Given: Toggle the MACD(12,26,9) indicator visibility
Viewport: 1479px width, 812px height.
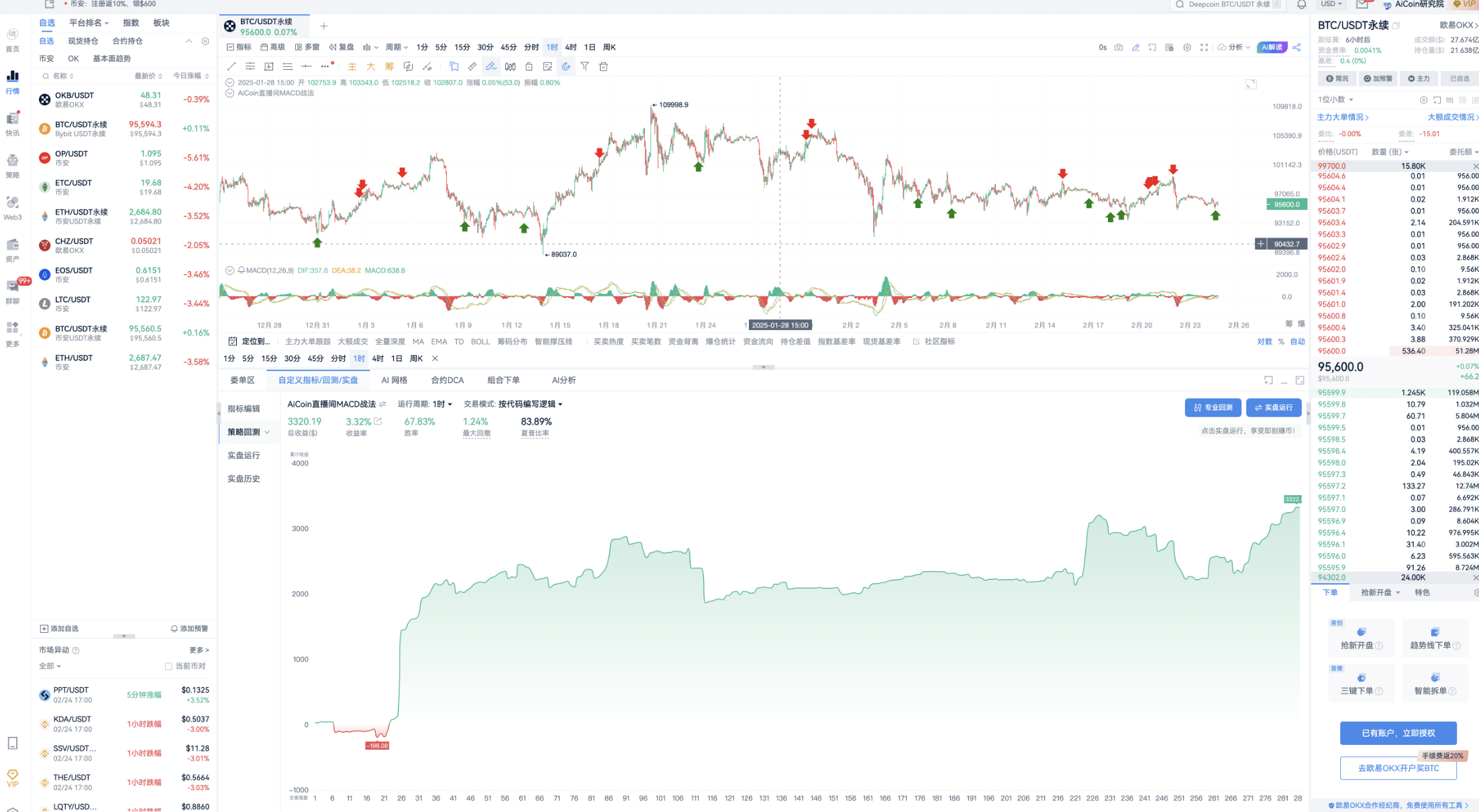Looking at the screenshot, I should 230,270.
